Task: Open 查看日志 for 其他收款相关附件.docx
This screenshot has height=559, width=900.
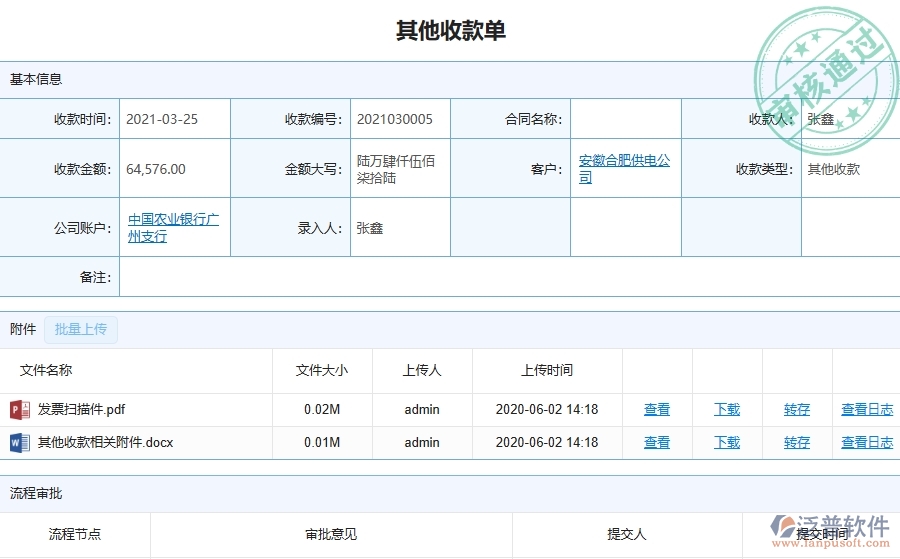Action: click(x=867, y=442)
